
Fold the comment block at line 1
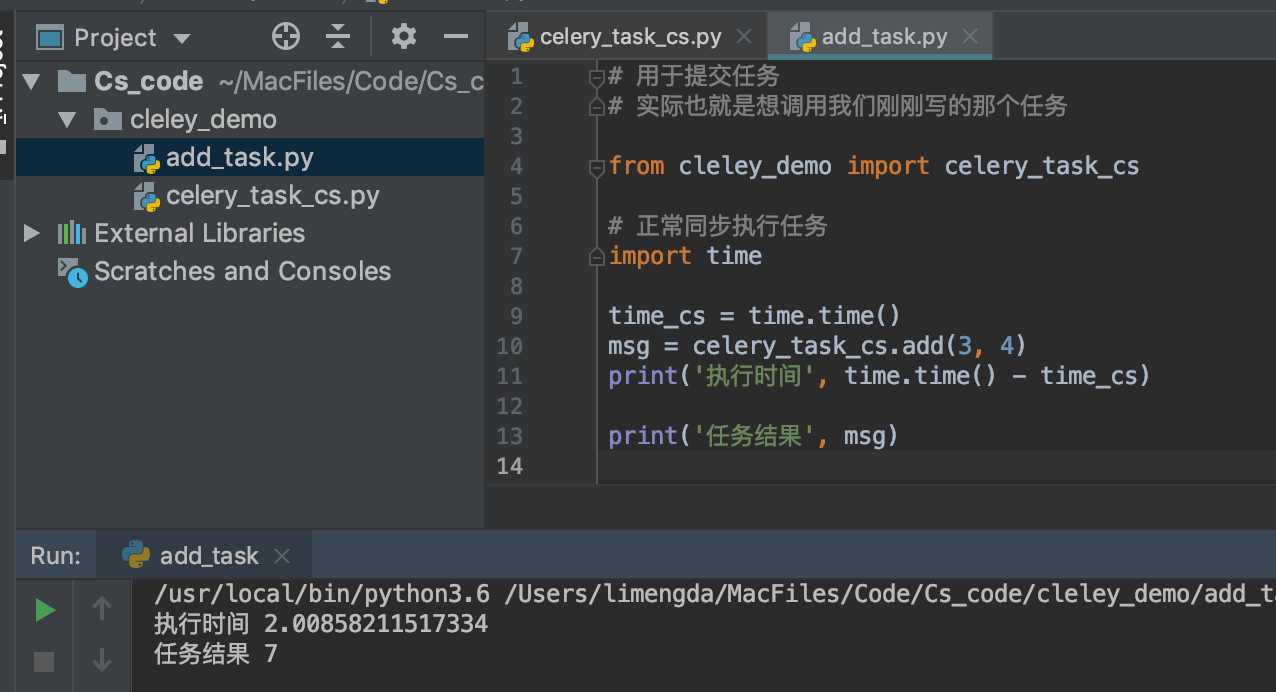pyautogui.click(x=596, y=76)
